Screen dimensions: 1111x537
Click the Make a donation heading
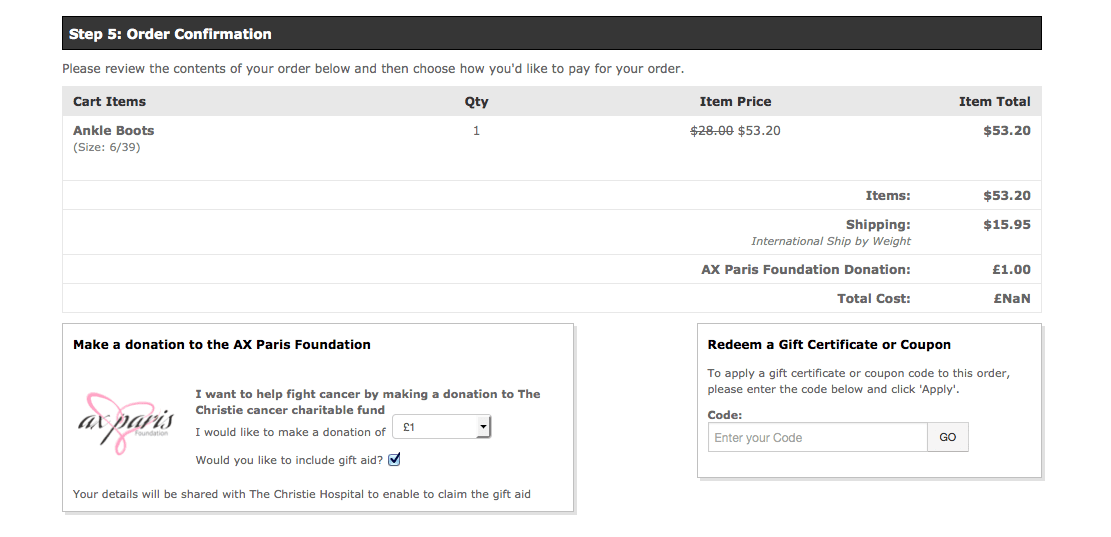click(x=221, y=344)
